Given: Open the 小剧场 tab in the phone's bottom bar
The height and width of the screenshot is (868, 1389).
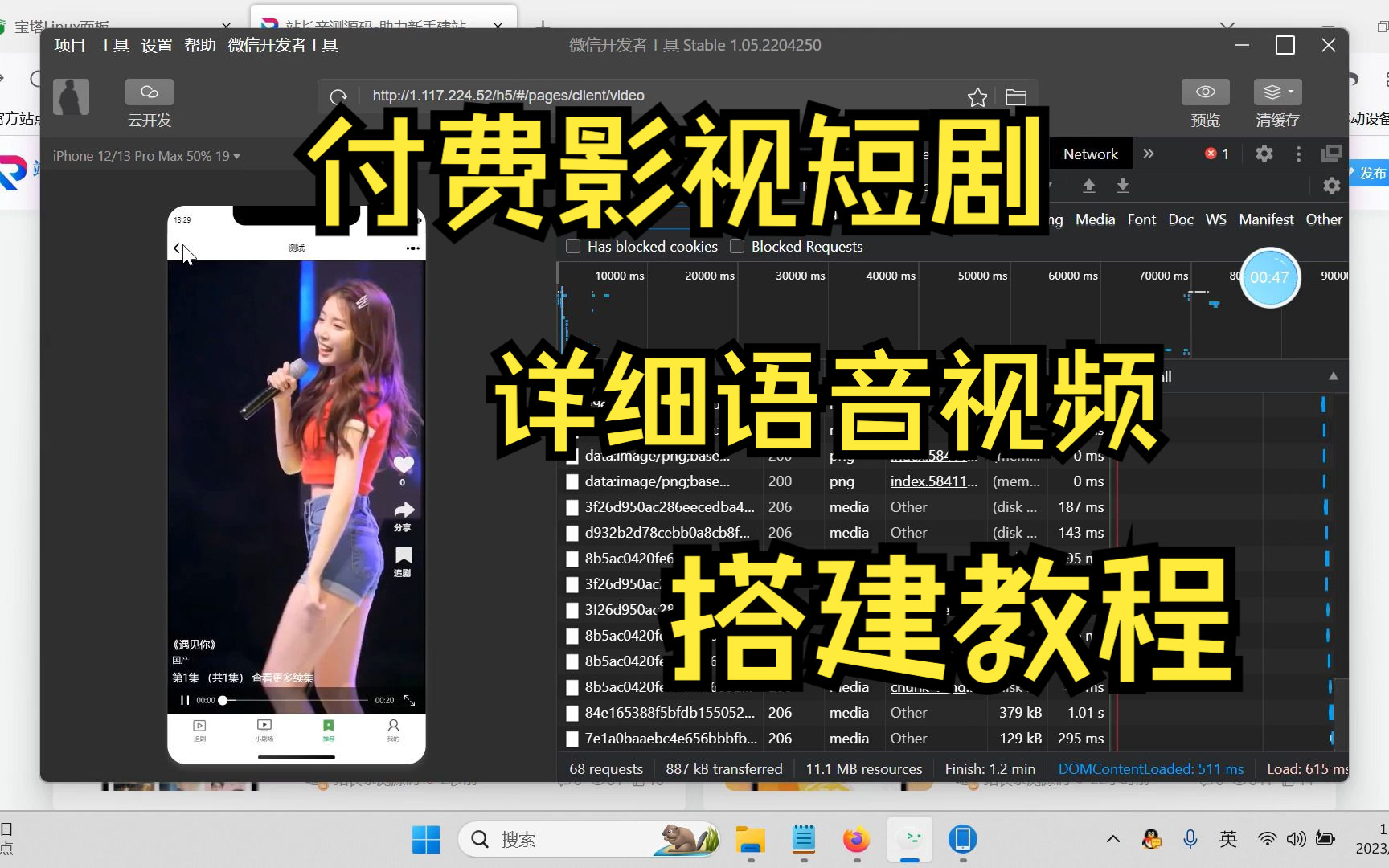Looking at the screenshot, I should click(264, 730).
